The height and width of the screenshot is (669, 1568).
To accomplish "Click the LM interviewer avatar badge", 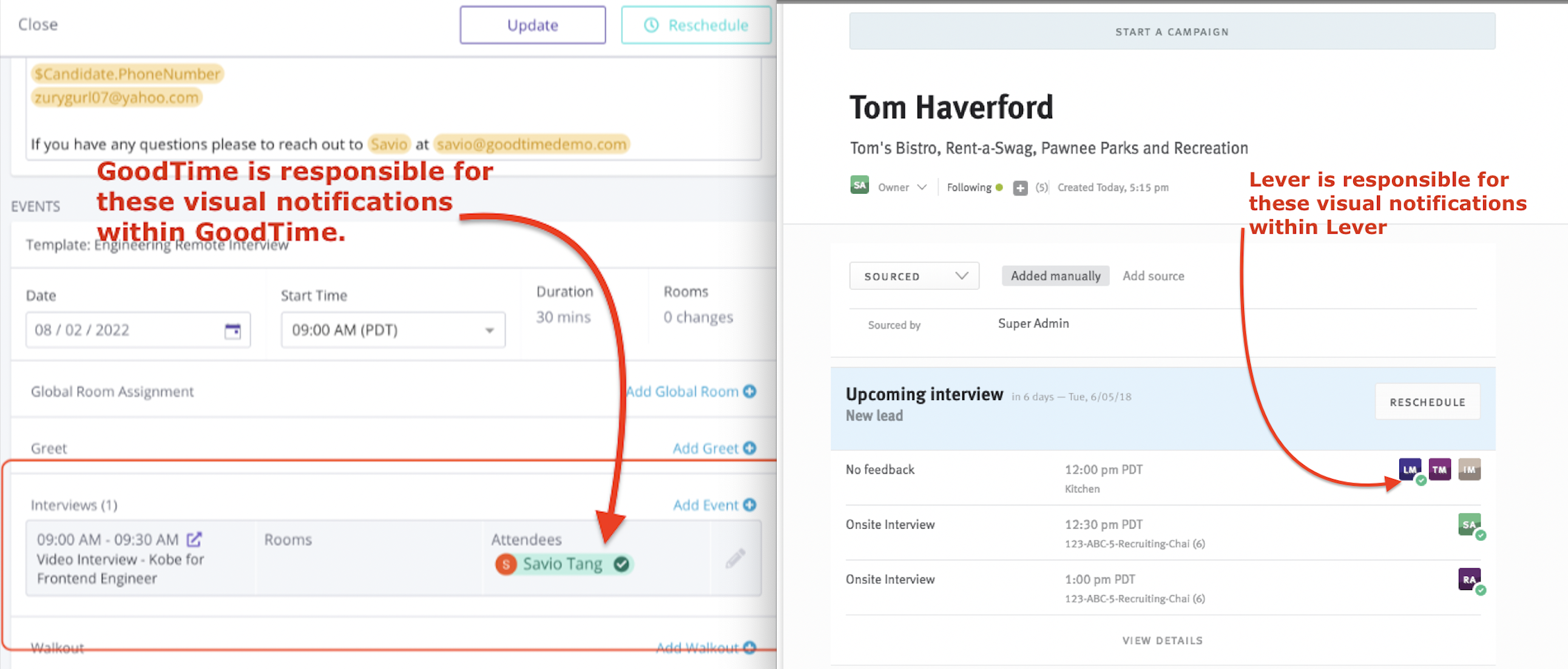I will click(x=1409, y=469).
